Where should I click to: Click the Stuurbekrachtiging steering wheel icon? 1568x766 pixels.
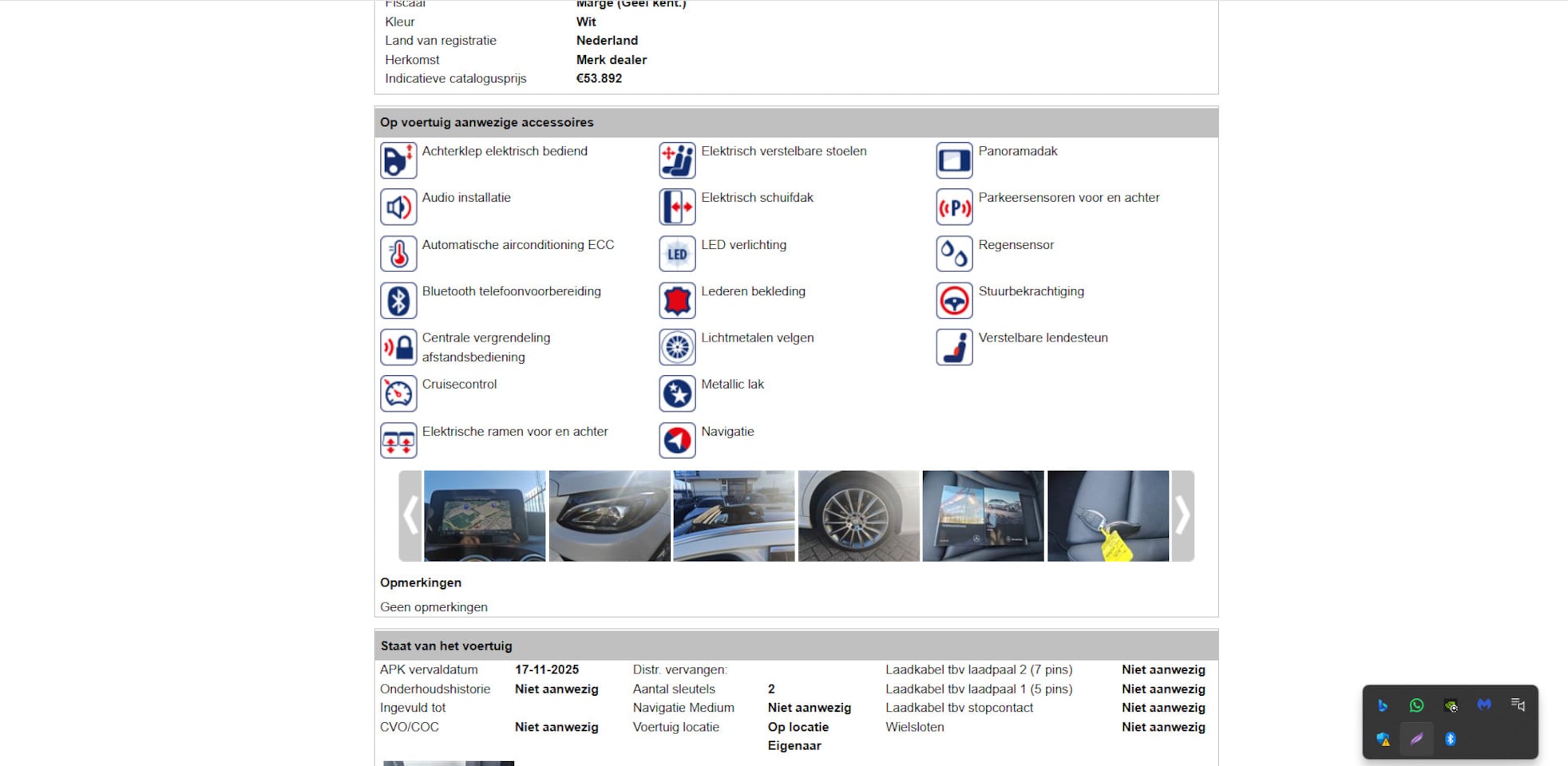pos(954,301)
